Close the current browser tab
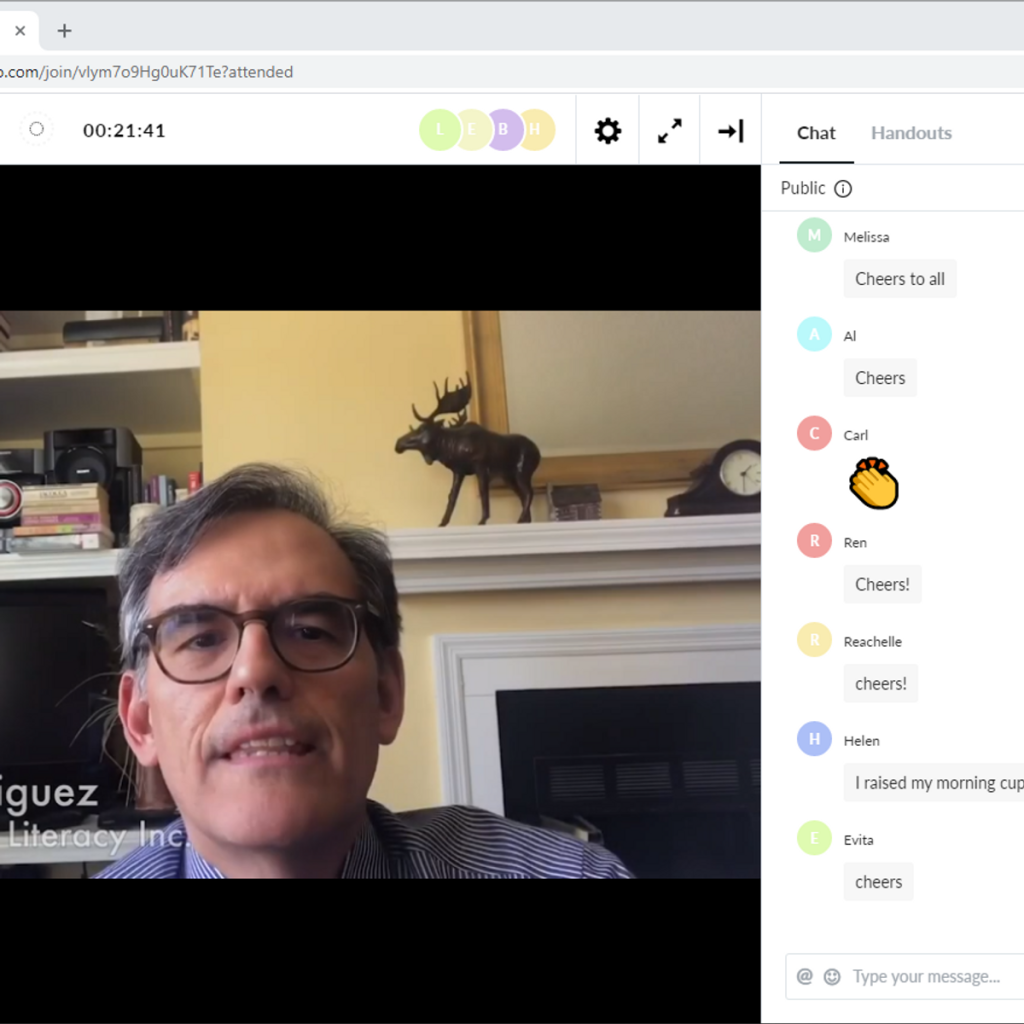 click(x=20, y=31)
